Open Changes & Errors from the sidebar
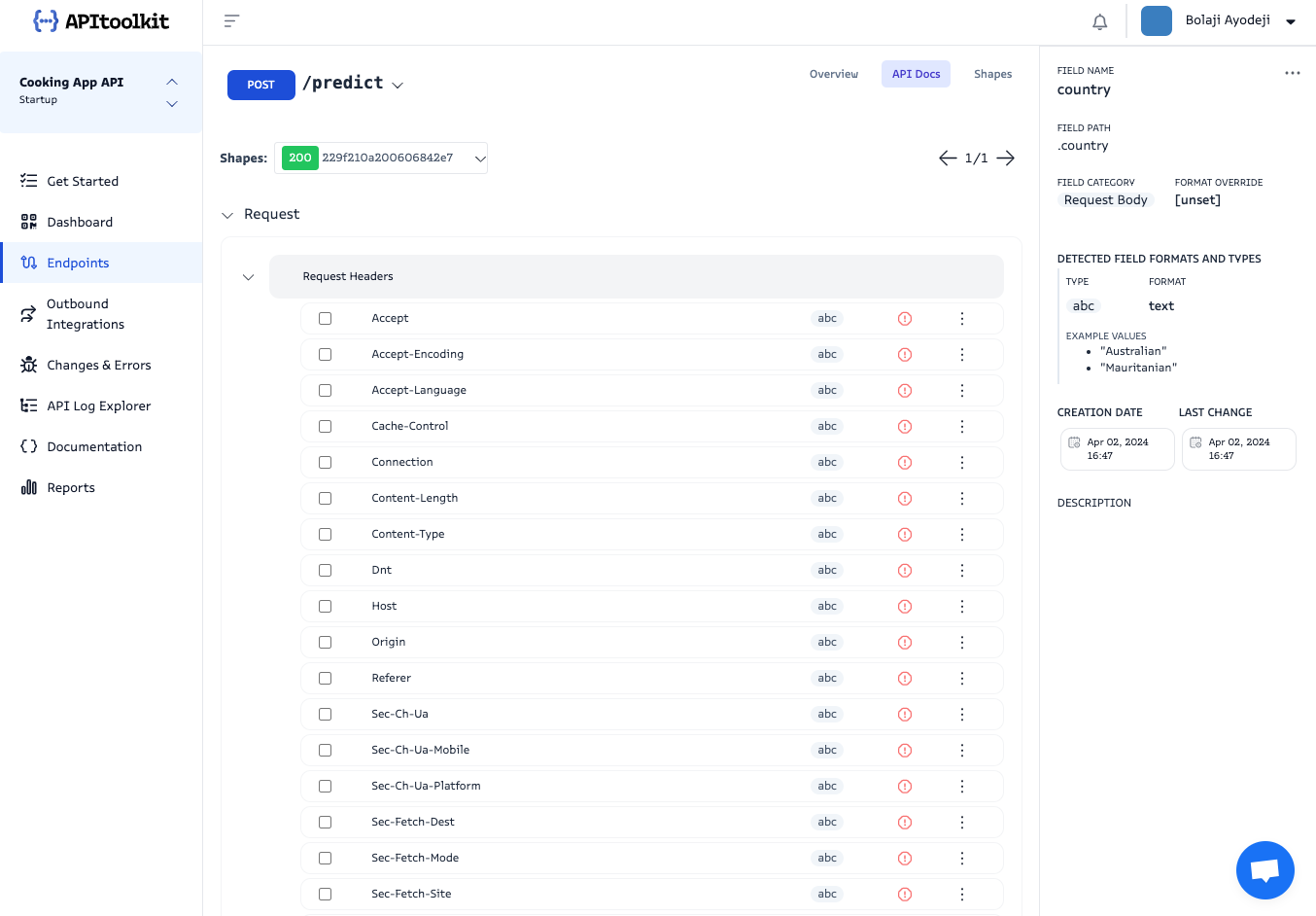1316x916 pixels. click(99, 365)
